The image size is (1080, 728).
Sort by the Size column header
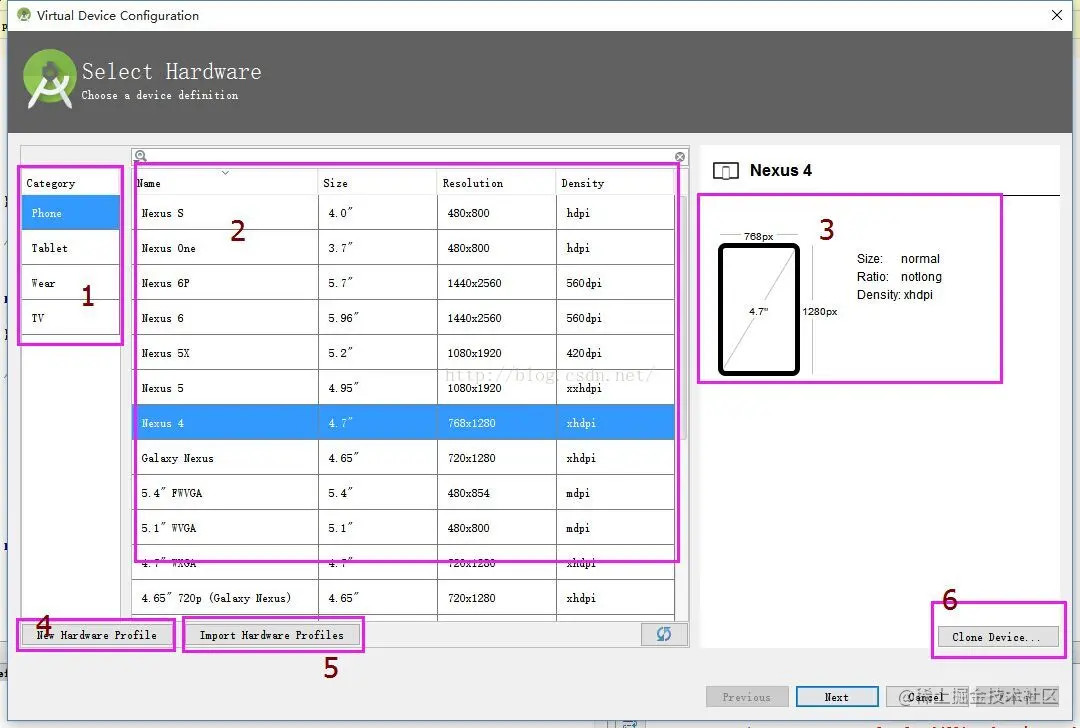[x=377, y=183]
